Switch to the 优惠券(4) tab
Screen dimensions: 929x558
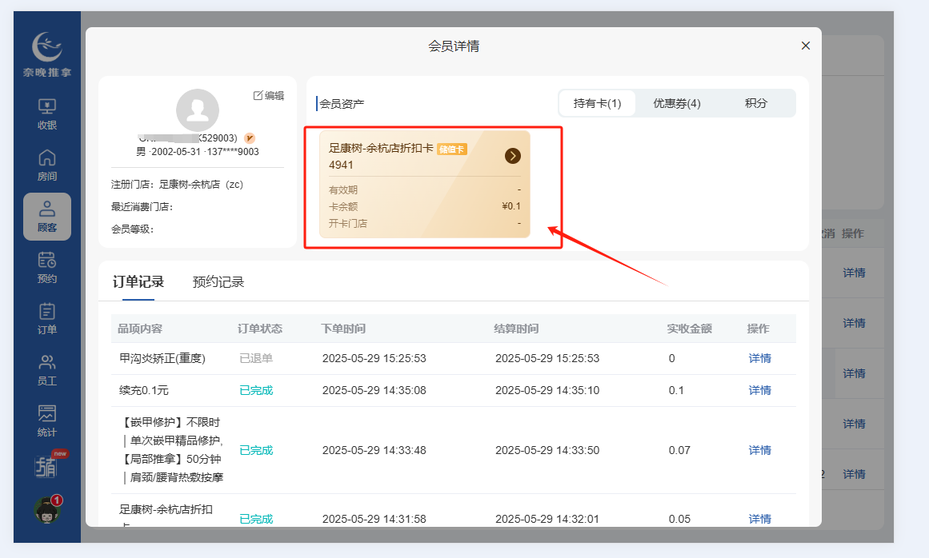[677, 103]
